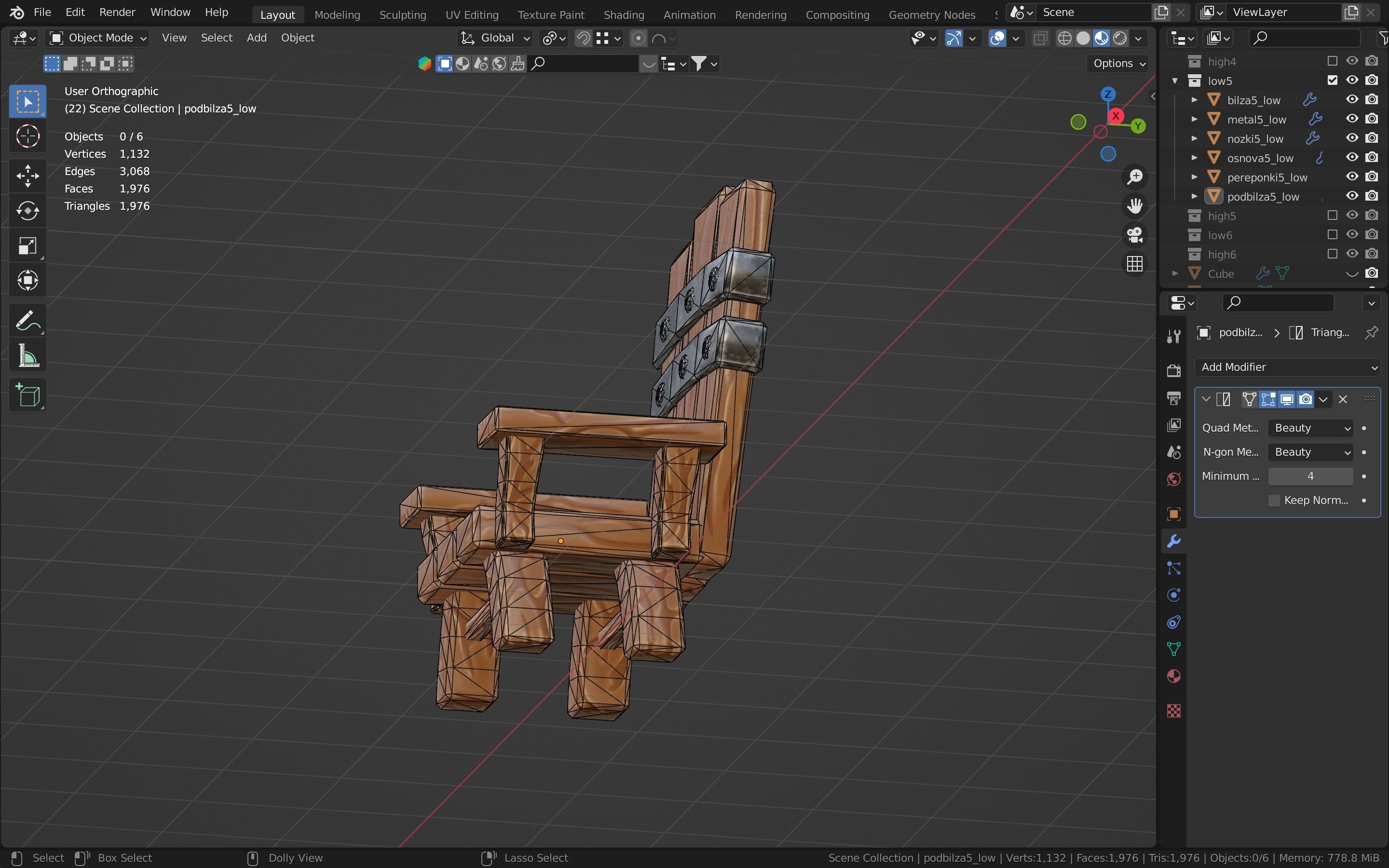The image size is (1389, 868).
Task: Collapse the low5 collection
Action: click(x=1174, y=81)
